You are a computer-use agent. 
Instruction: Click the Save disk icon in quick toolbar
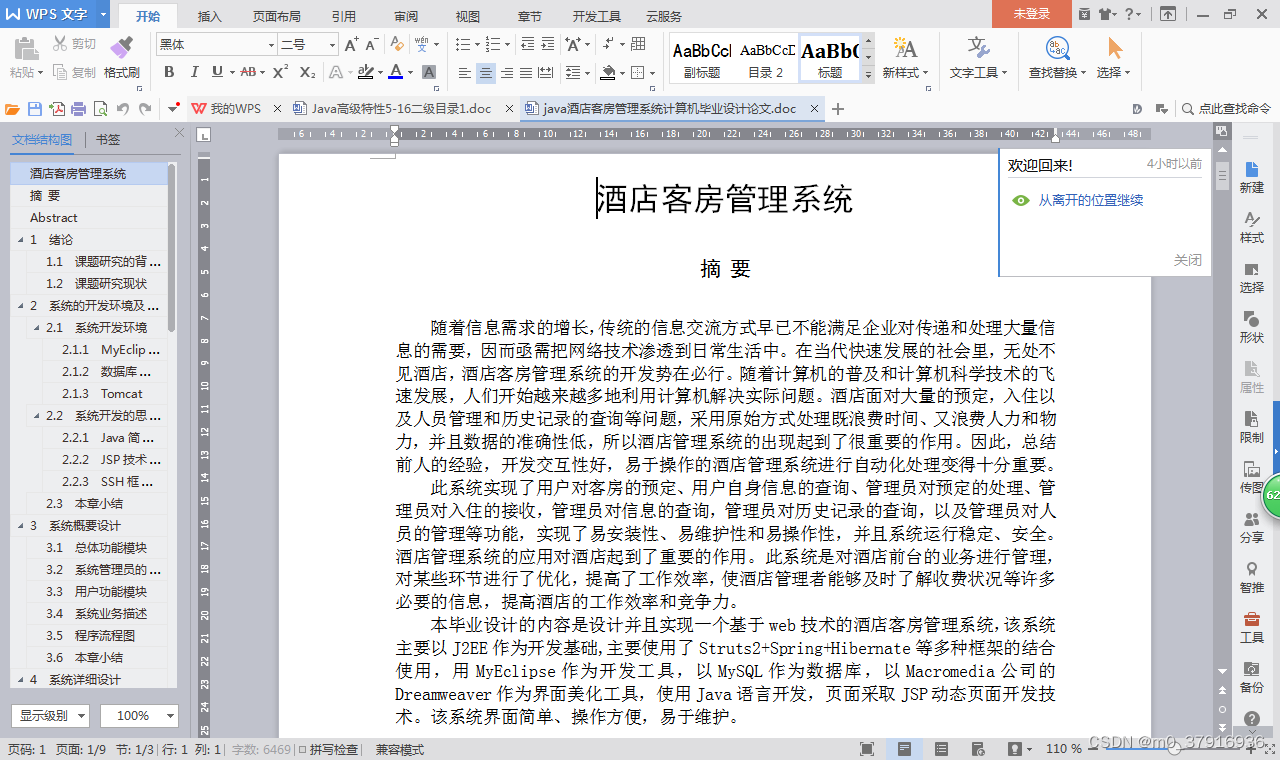(x=35, y=109)
